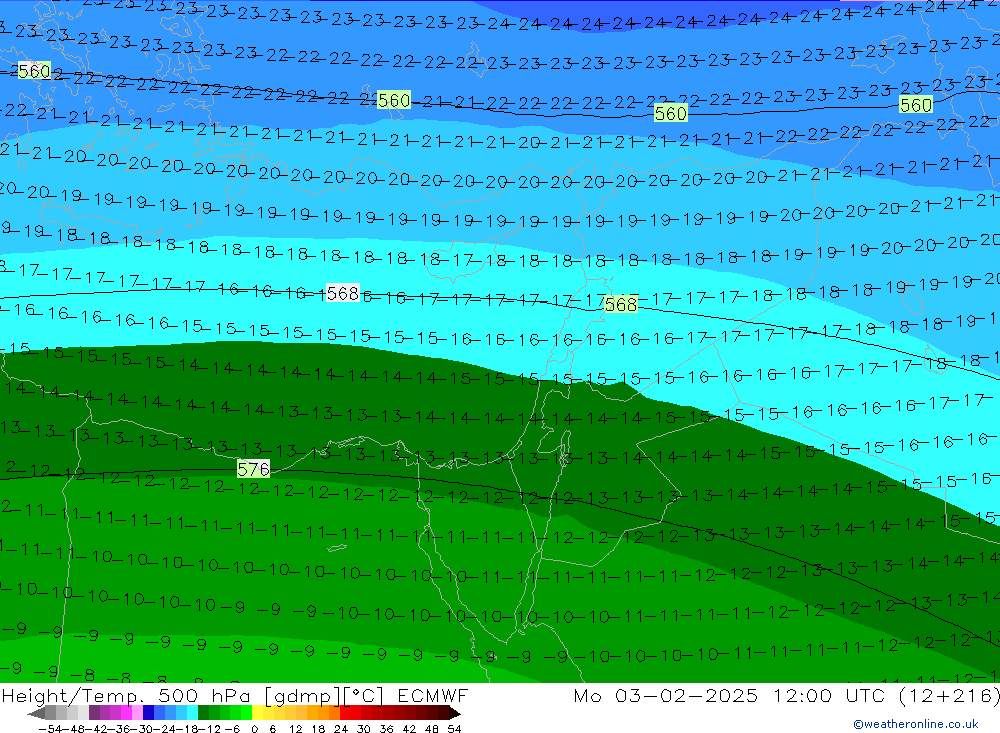This screenshot has width=1000, height=733.
Task: Pick the cyan legend swatch
Action: [x=192, y=714]
